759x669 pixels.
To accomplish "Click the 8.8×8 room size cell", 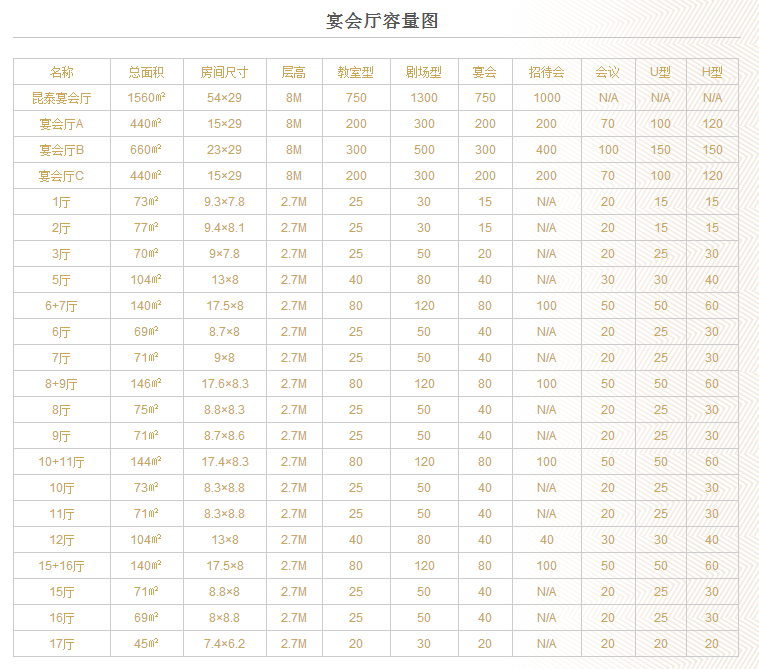I will click(x=224, y=592).
